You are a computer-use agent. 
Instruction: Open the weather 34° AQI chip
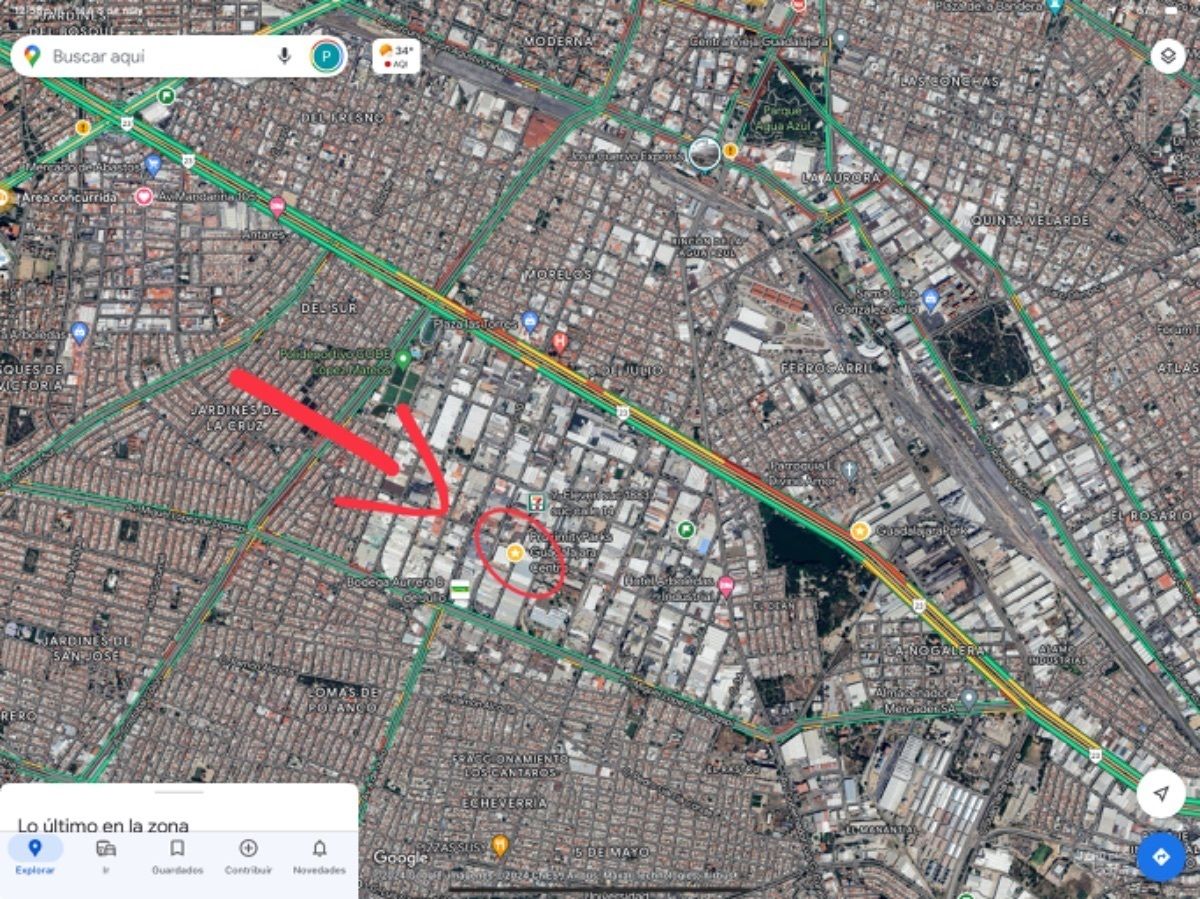point(396,56)
